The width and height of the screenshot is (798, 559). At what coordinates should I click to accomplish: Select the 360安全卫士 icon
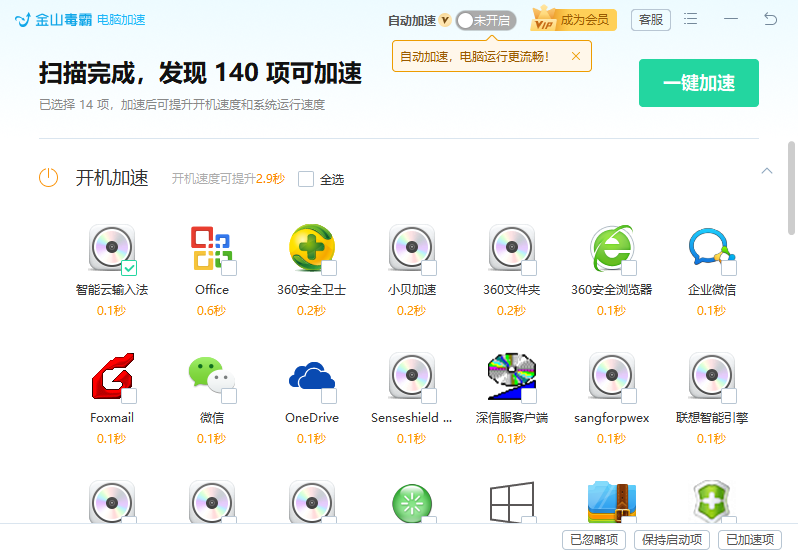[312, 248]
